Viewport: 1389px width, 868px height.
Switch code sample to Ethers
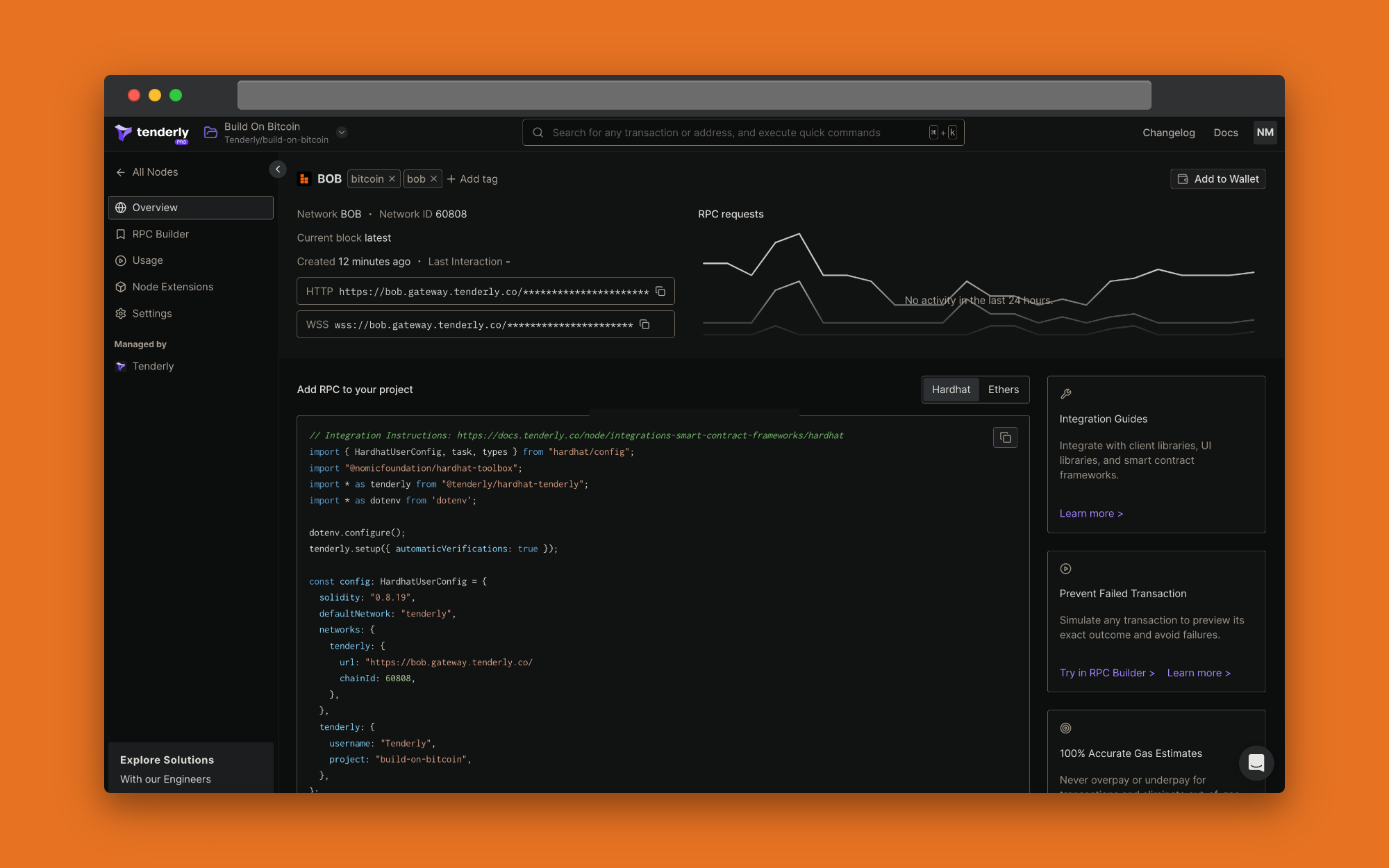(1003, 390)
